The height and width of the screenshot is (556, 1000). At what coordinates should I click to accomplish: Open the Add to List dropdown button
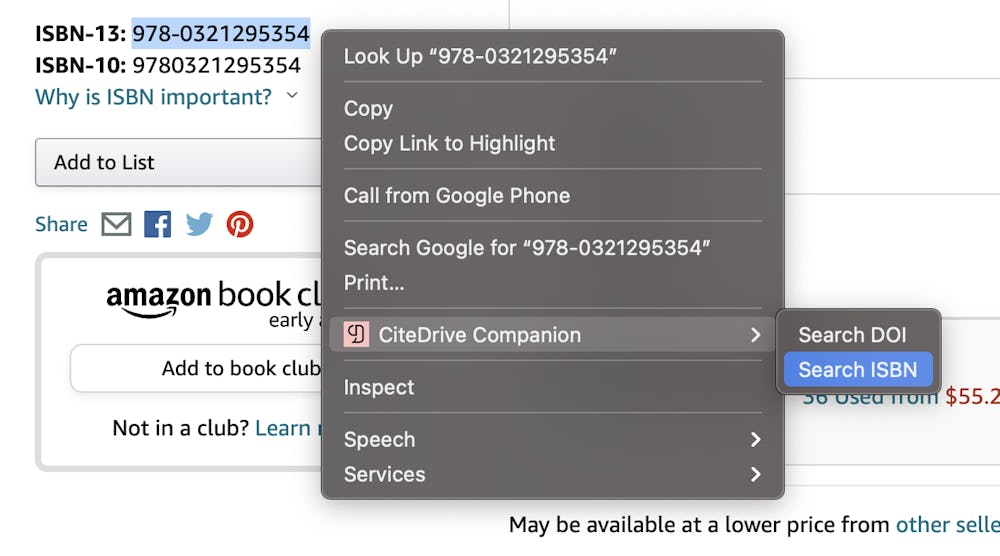(x=179, y=162)
